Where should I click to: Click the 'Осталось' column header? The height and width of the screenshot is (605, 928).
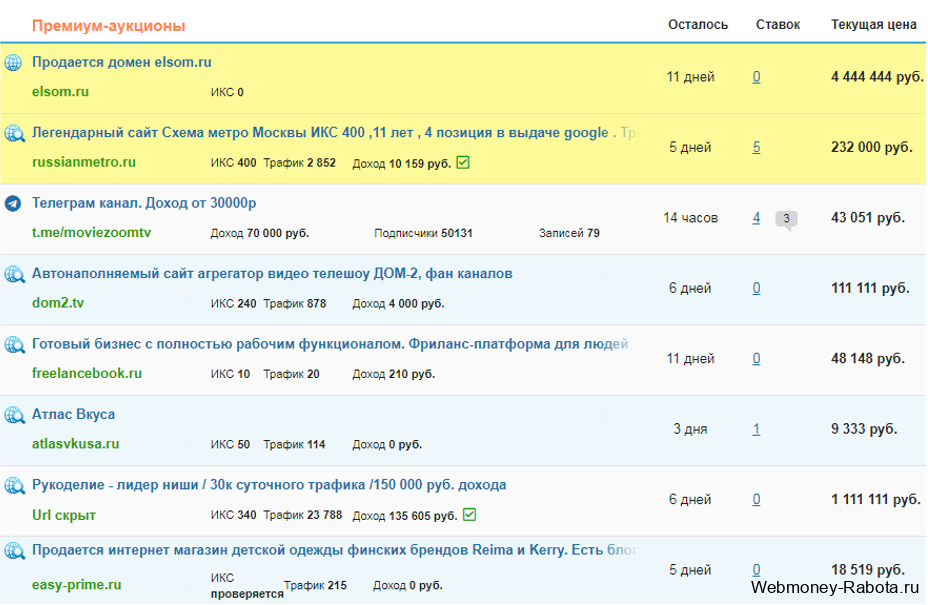pyautogui.click(x=698, y=25)
